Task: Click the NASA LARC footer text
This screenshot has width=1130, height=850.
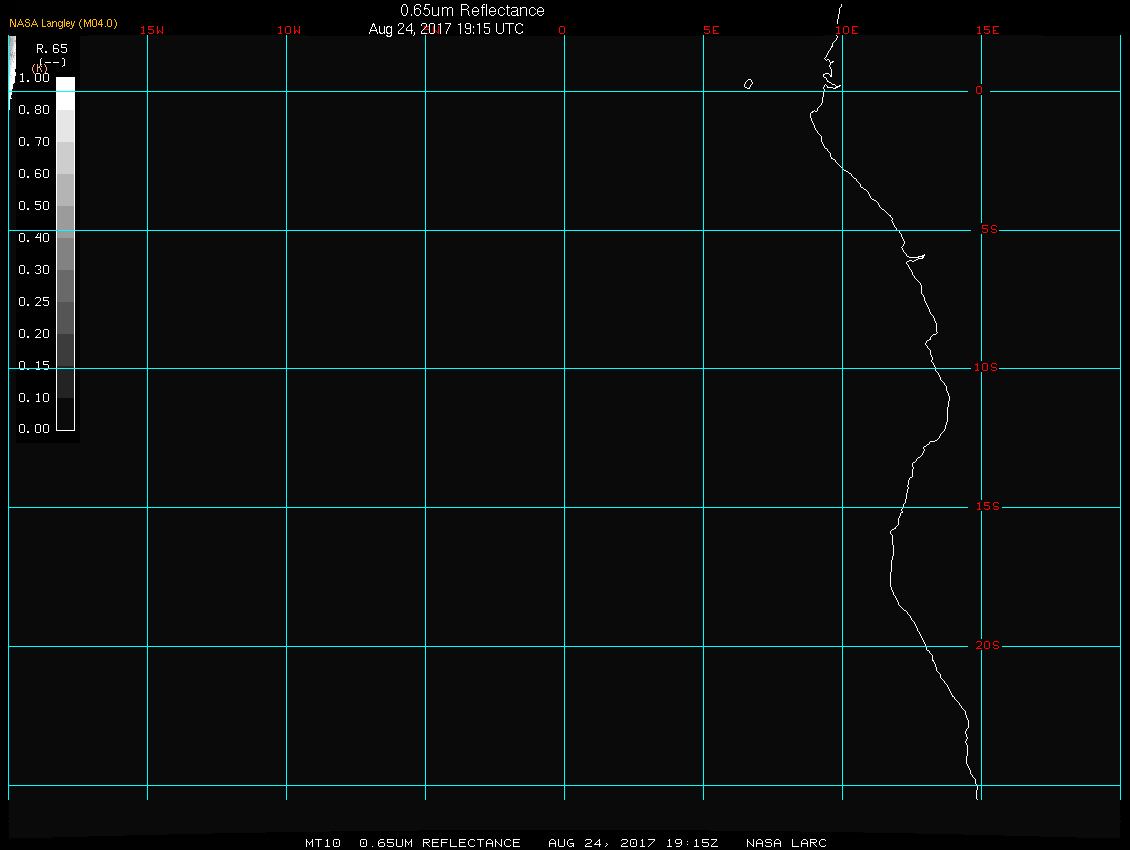Action: 786,843
